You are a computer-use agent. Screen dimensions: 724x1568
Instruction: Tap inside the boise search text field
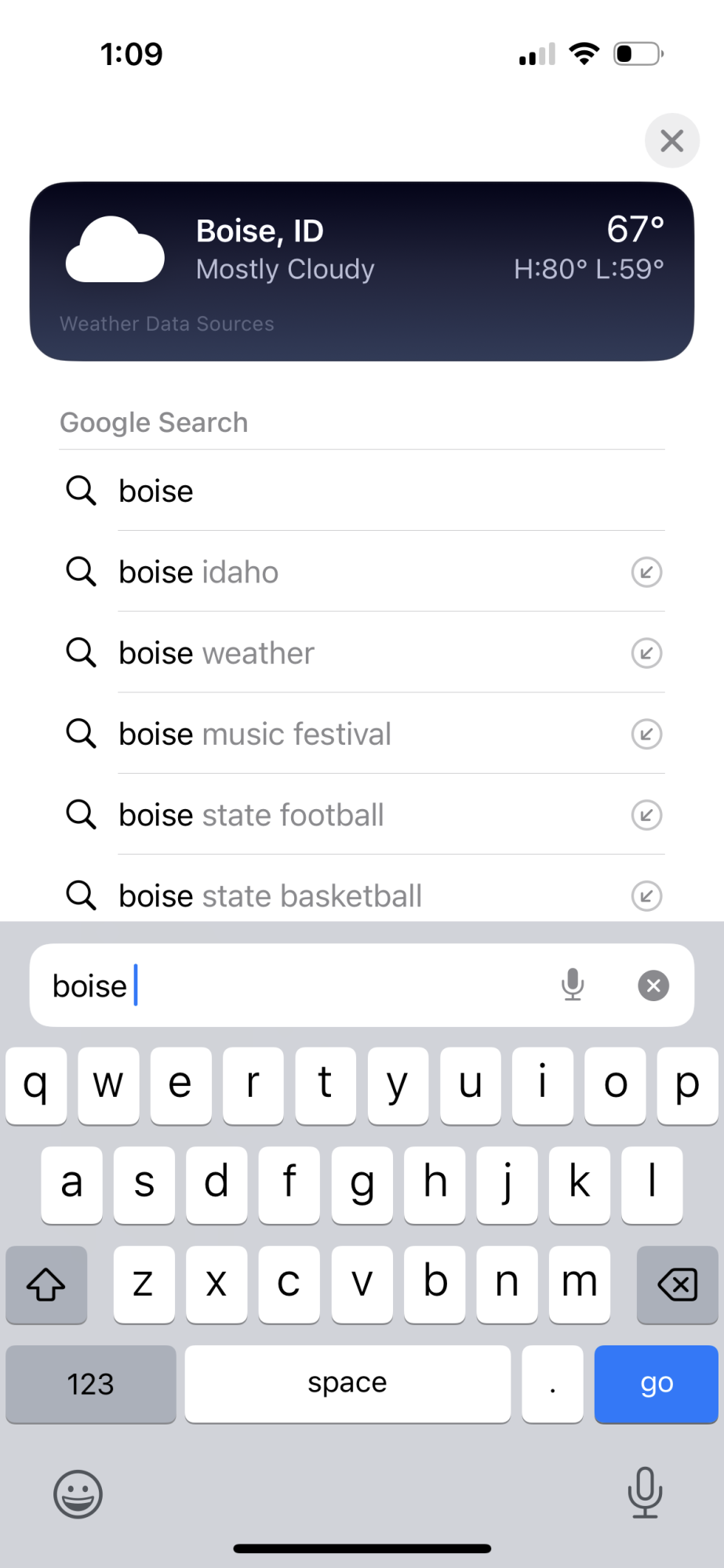coord(298,985)
